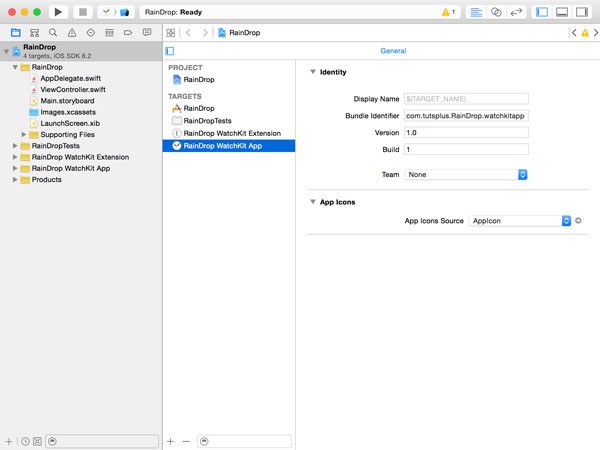Show the Version editor

click(x=516, y=12)
